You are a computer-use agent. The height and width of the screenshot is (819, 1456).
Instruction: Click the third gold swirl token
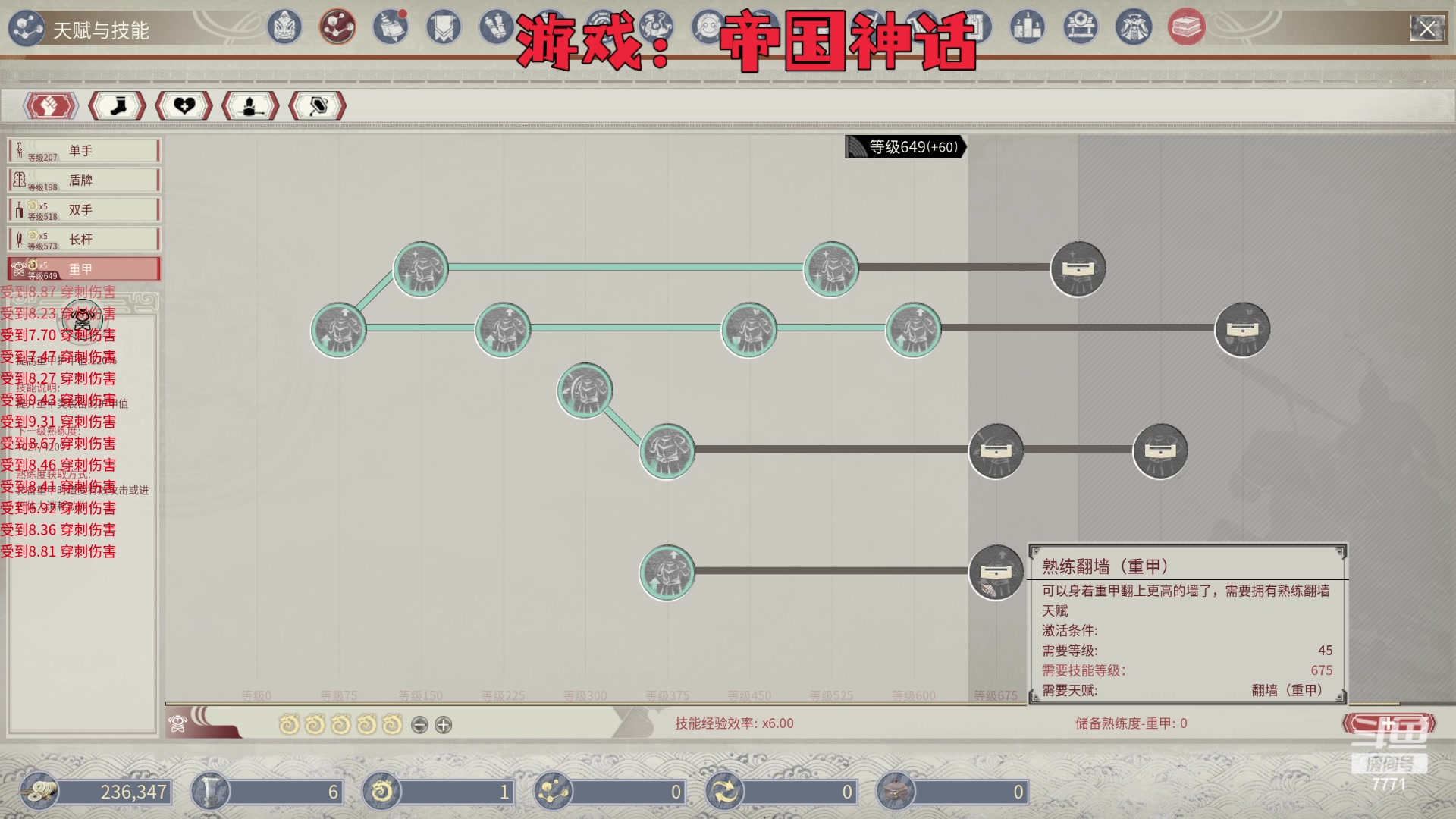(x=340, y=725)
